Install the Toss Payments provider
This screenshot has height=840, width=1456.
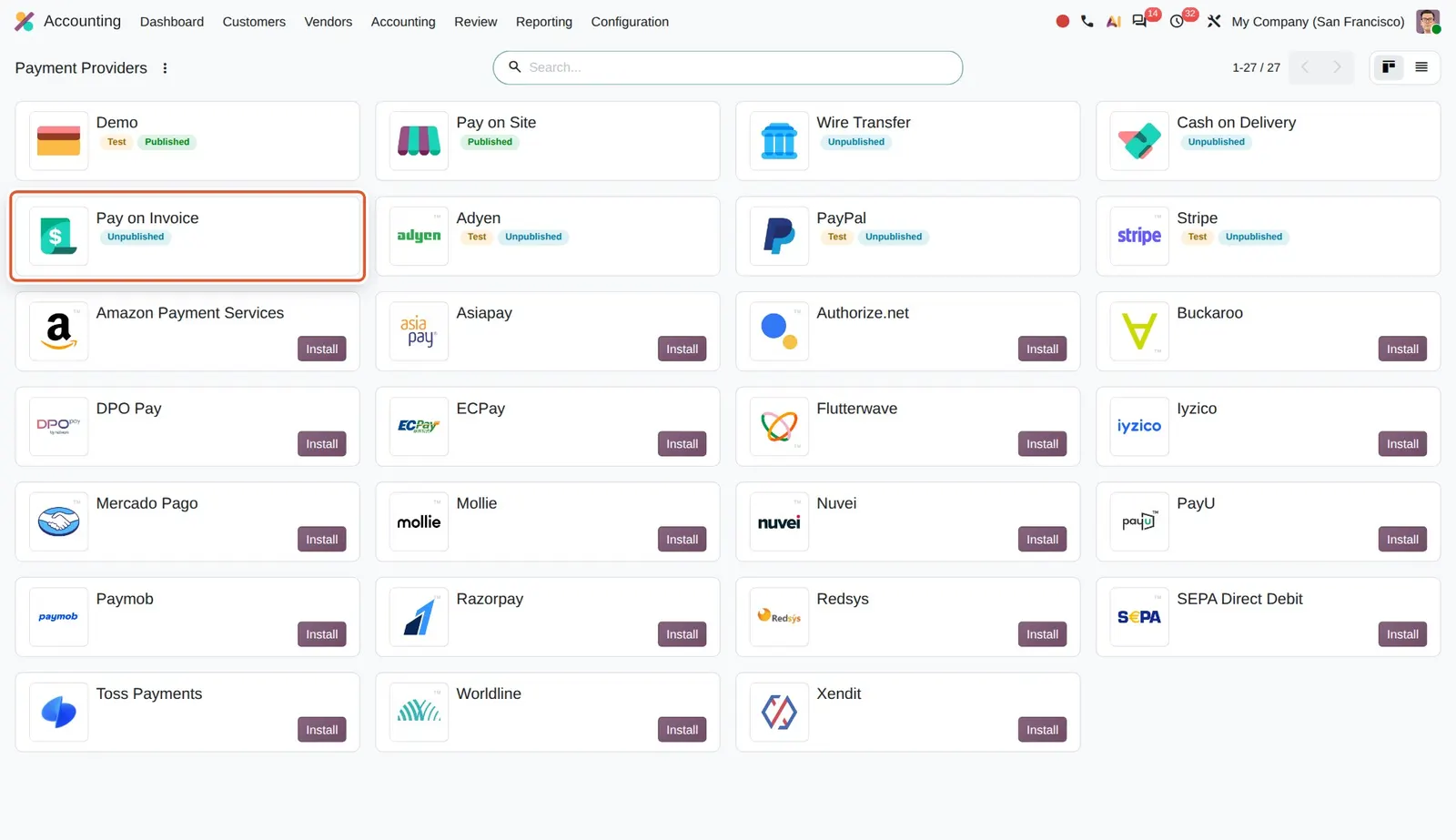tap(322, 730)
